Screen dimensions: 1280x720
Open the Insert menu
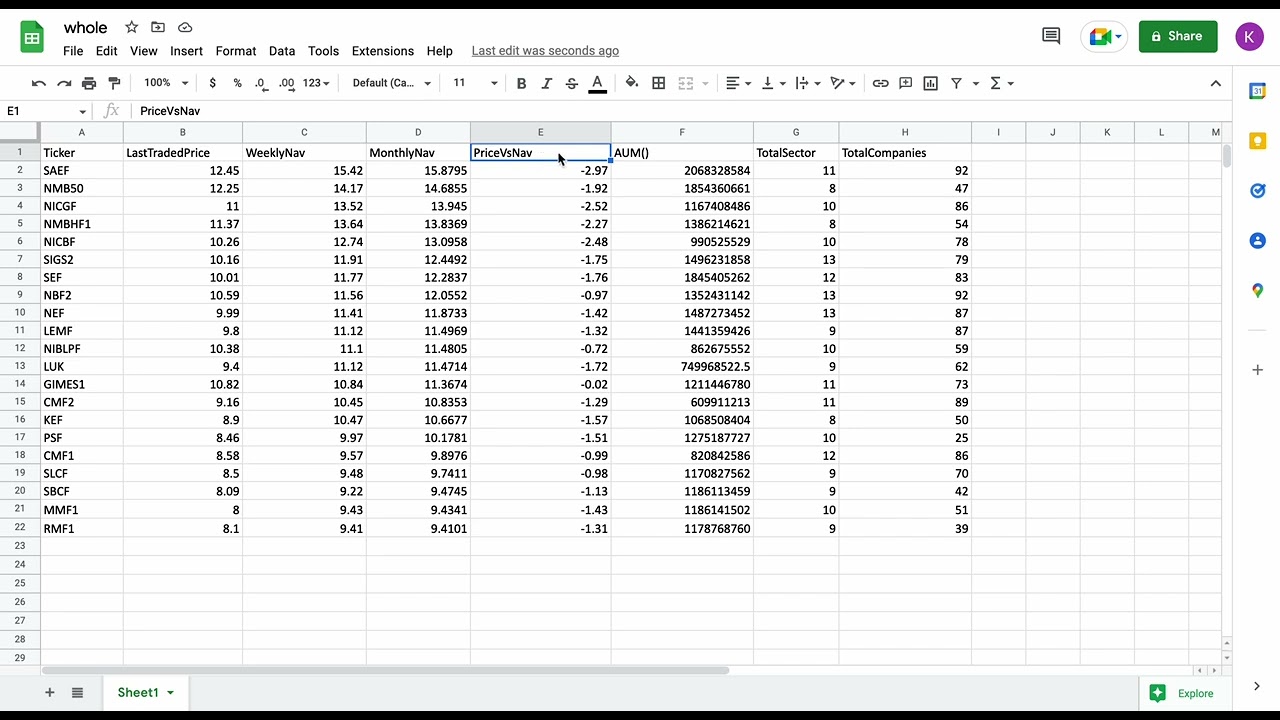(x=186, y=51)
